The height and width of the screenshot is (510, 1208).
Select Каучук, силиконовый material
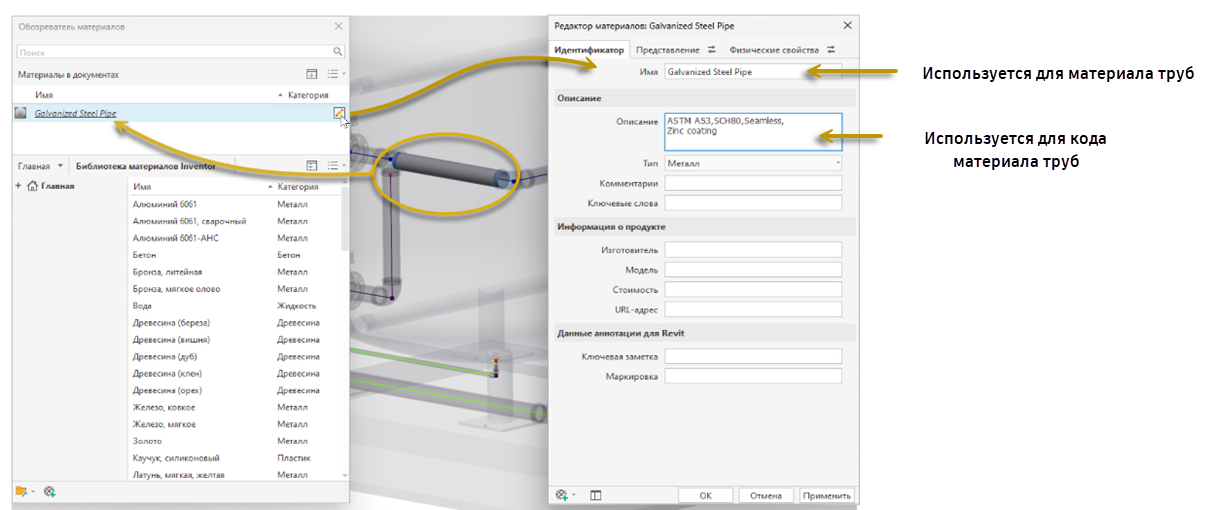(x=235, y=458)
